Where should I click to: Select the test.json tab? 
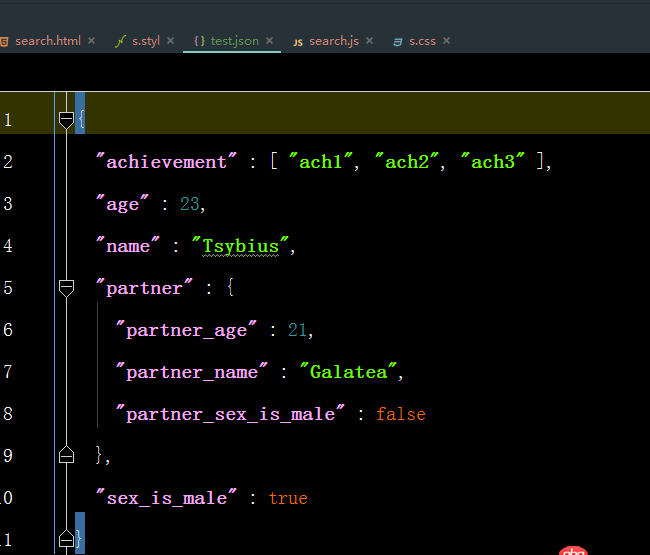point(235,41)
